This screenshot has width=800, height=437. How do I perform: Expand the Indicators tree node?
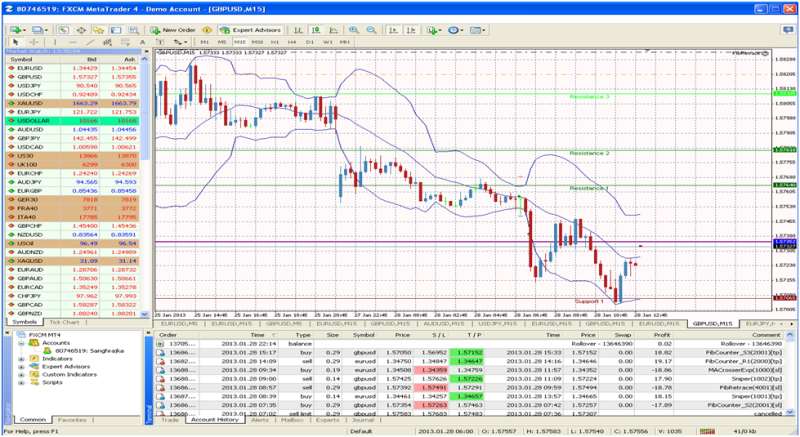[x=21, y=359]
